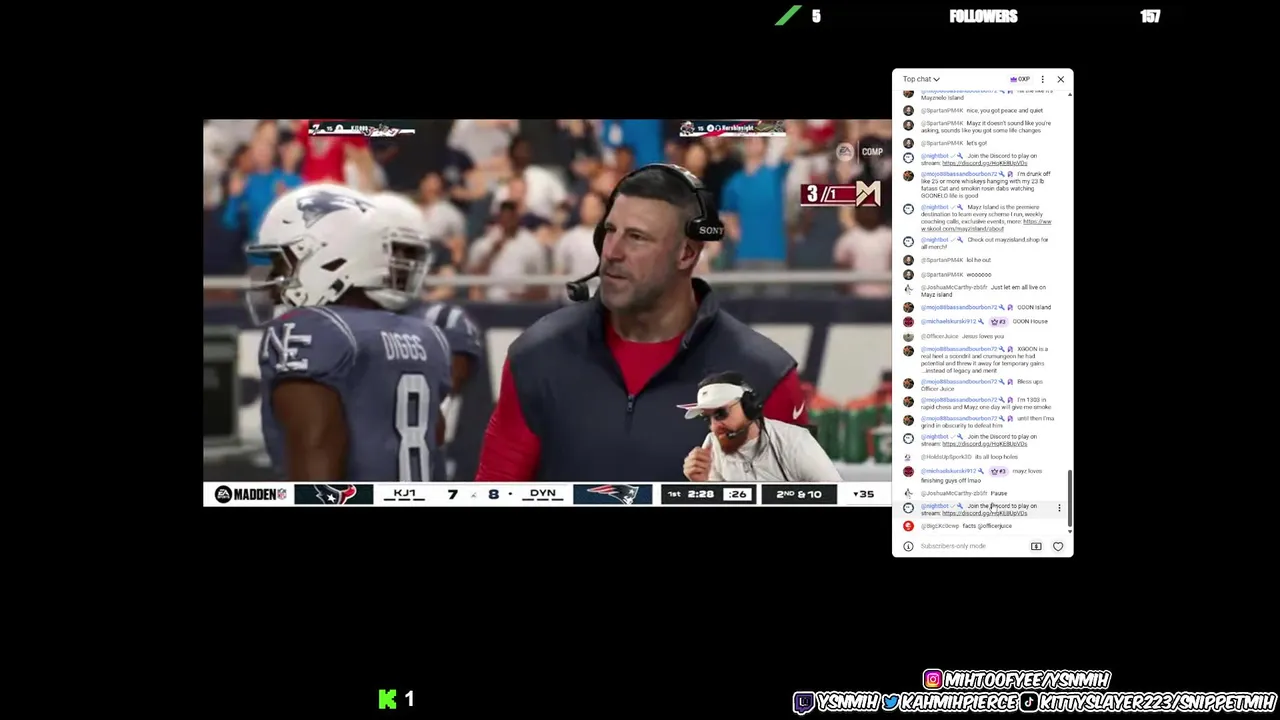Click the 157 followers count

click(1150, 16)
